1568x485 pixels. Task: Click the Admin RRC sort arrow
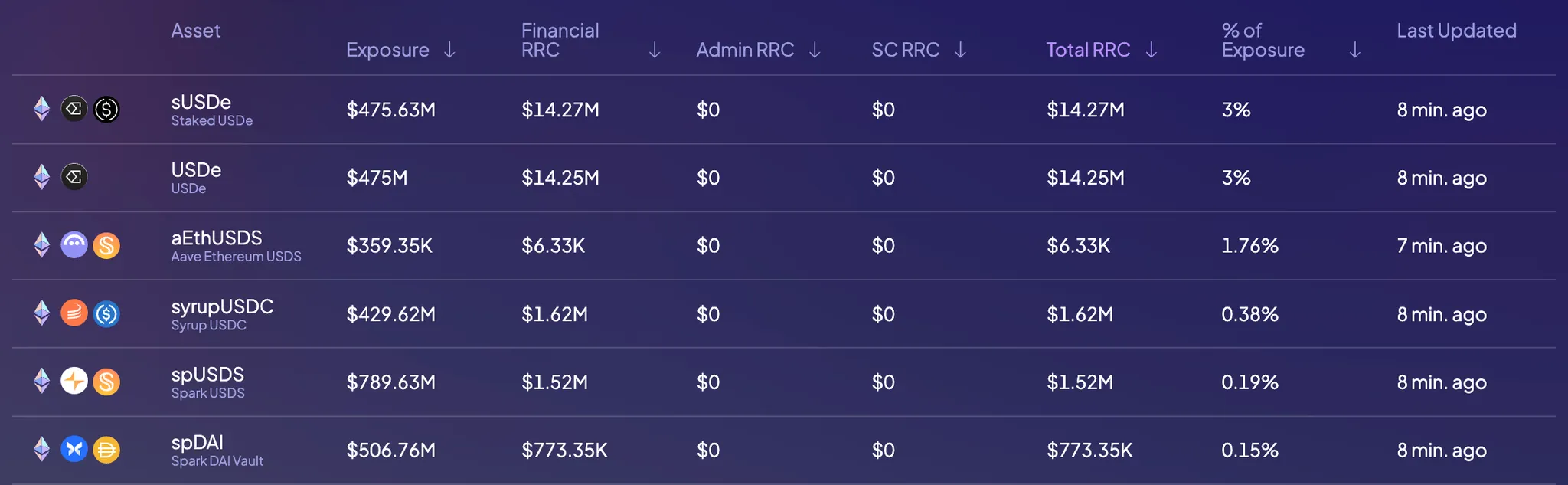tap(814, 50)
